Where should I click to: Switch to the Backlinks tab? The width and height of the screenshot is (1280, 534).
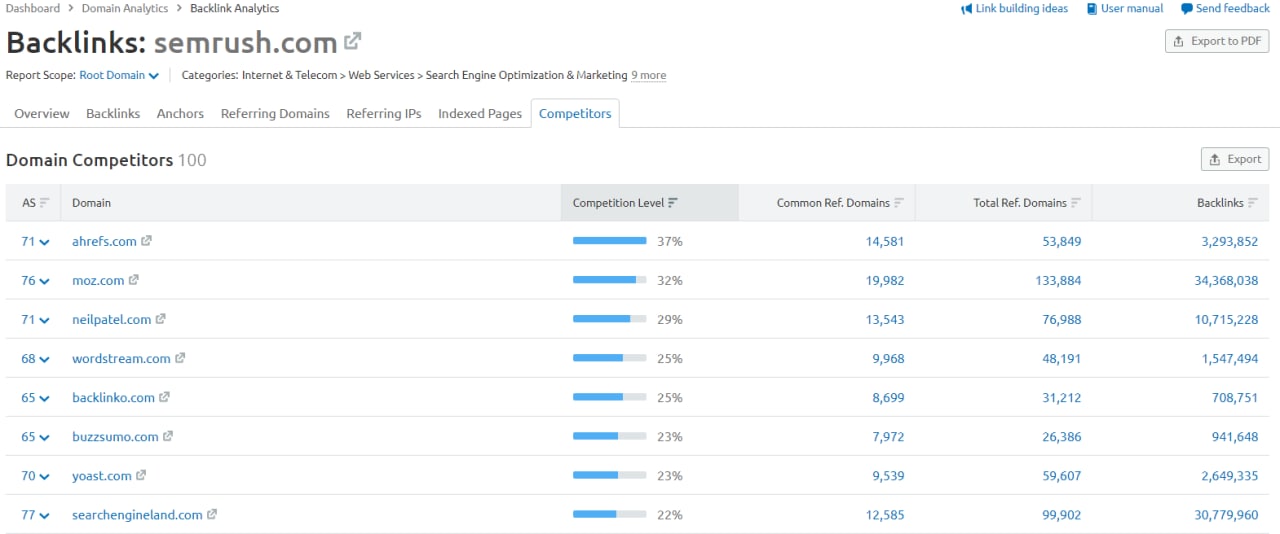[113, 114]
